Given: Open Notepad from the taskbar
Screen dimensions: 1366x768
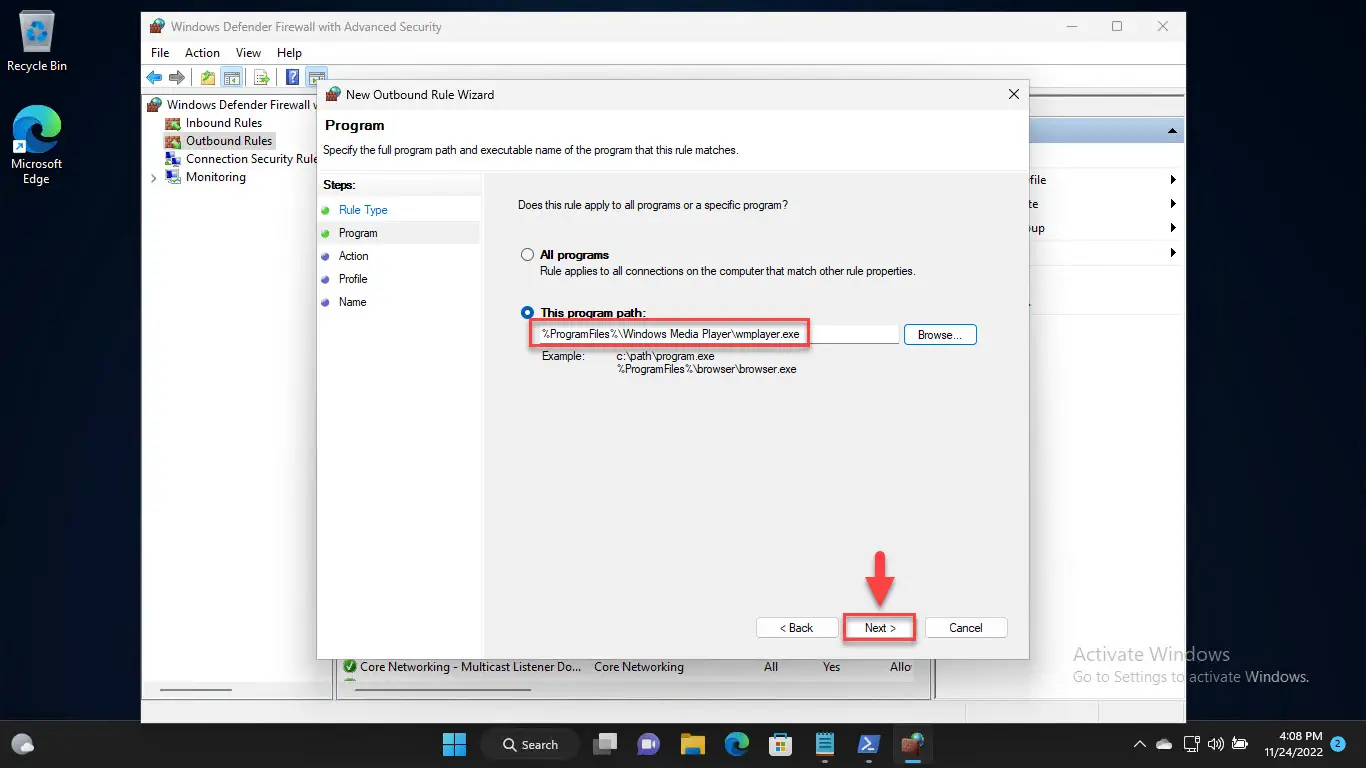Looking at the screenshot, I should tap(824, 744).
